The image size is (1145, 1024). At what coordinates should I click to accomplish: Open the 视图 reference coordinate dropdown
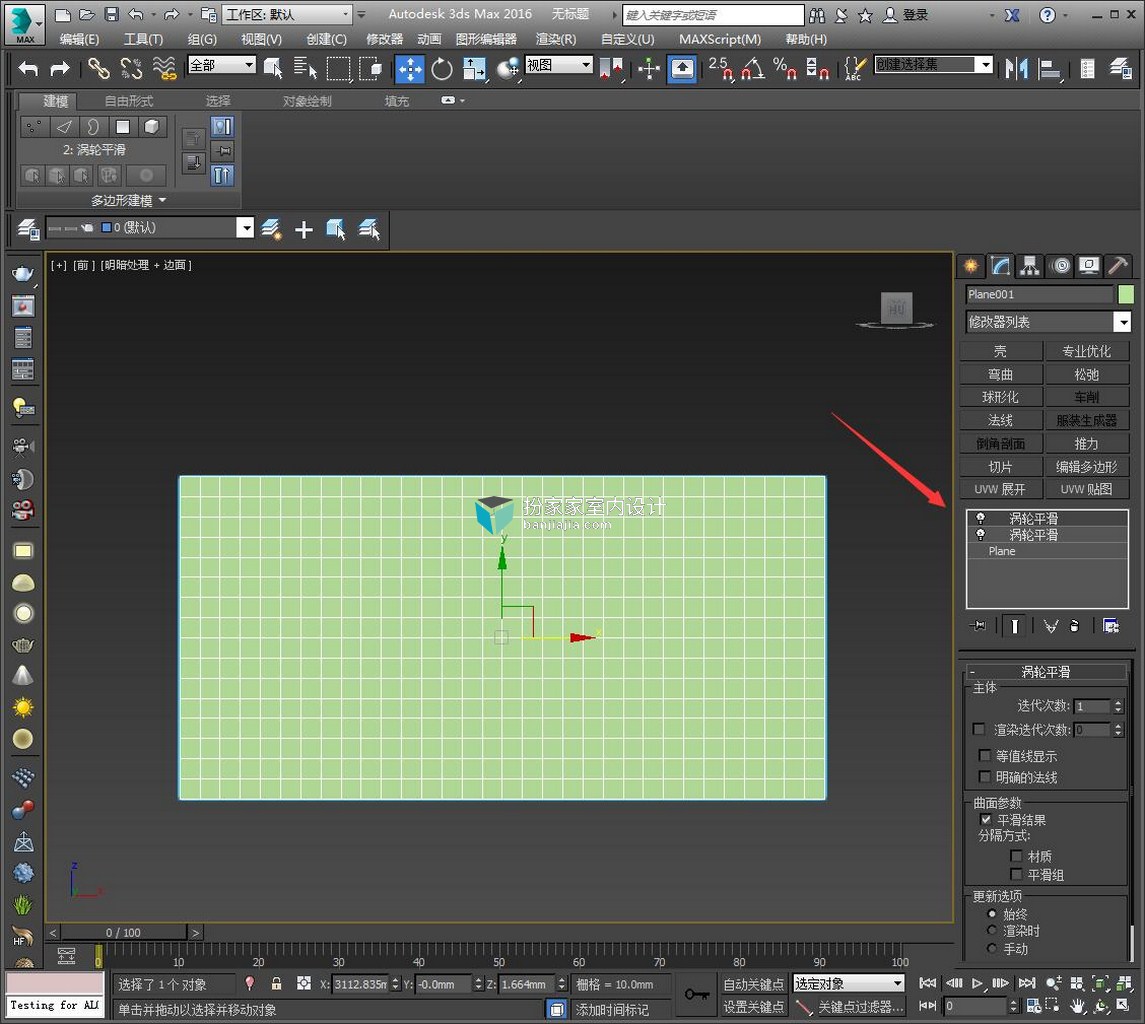pos(559,65)
